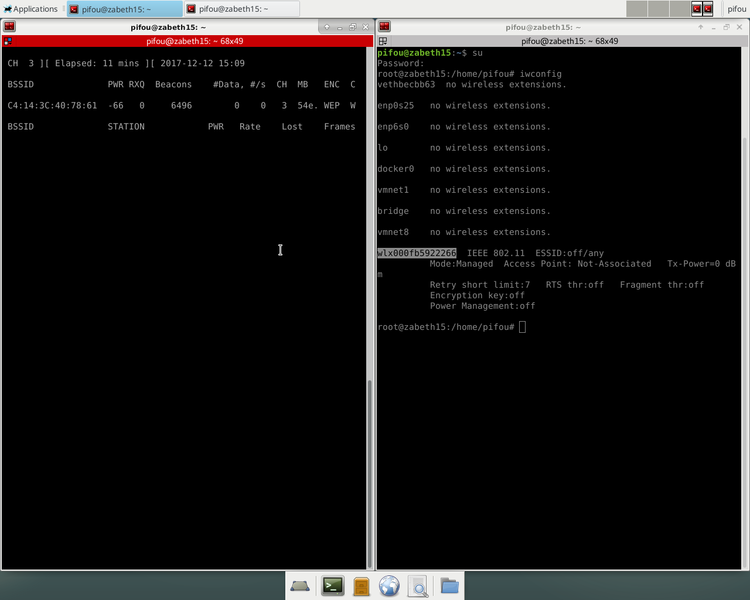Launch web browser globe icon
The height and width of the screenshot is (600, 750).
pyautogui.click(x=390, y=586)
